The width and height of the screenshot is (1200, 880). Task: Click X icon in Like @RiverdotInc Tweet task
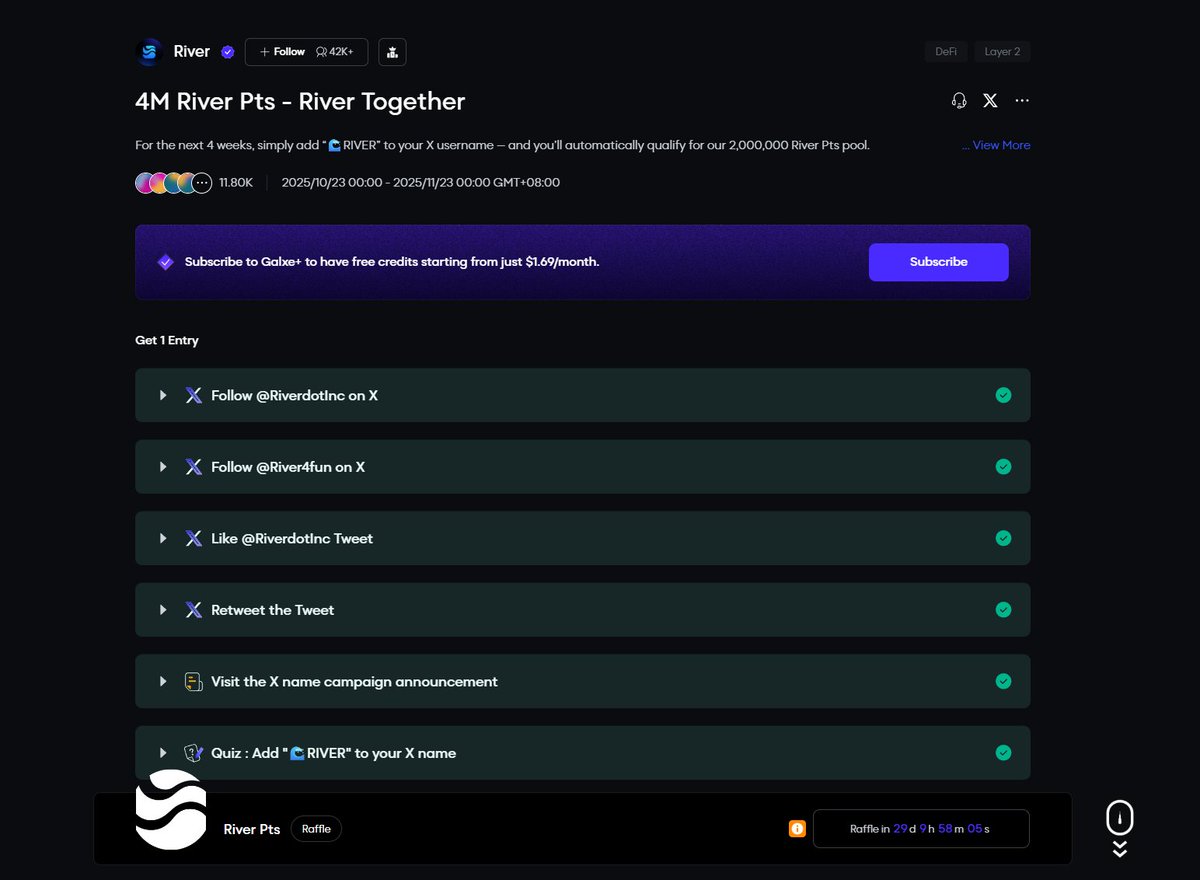tap(194, 539)
